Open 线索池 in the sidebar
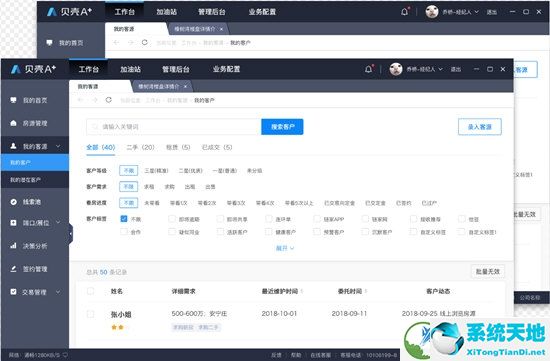550x361 pixels. 32,202
